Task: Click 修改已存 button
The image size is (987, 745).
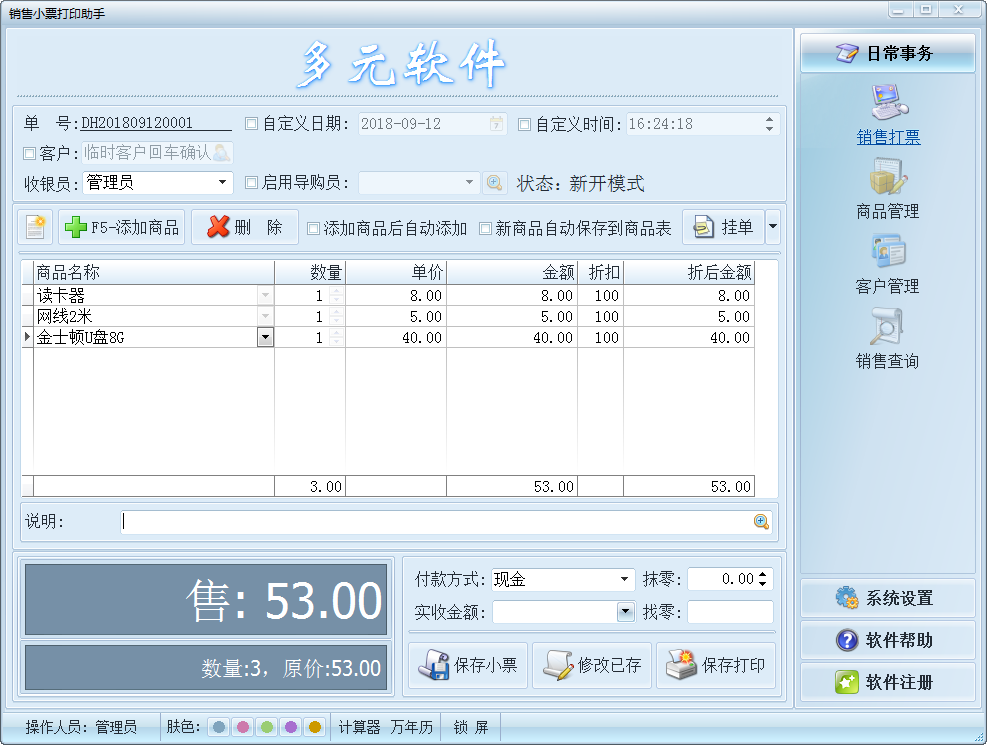Action: point(592,665)
